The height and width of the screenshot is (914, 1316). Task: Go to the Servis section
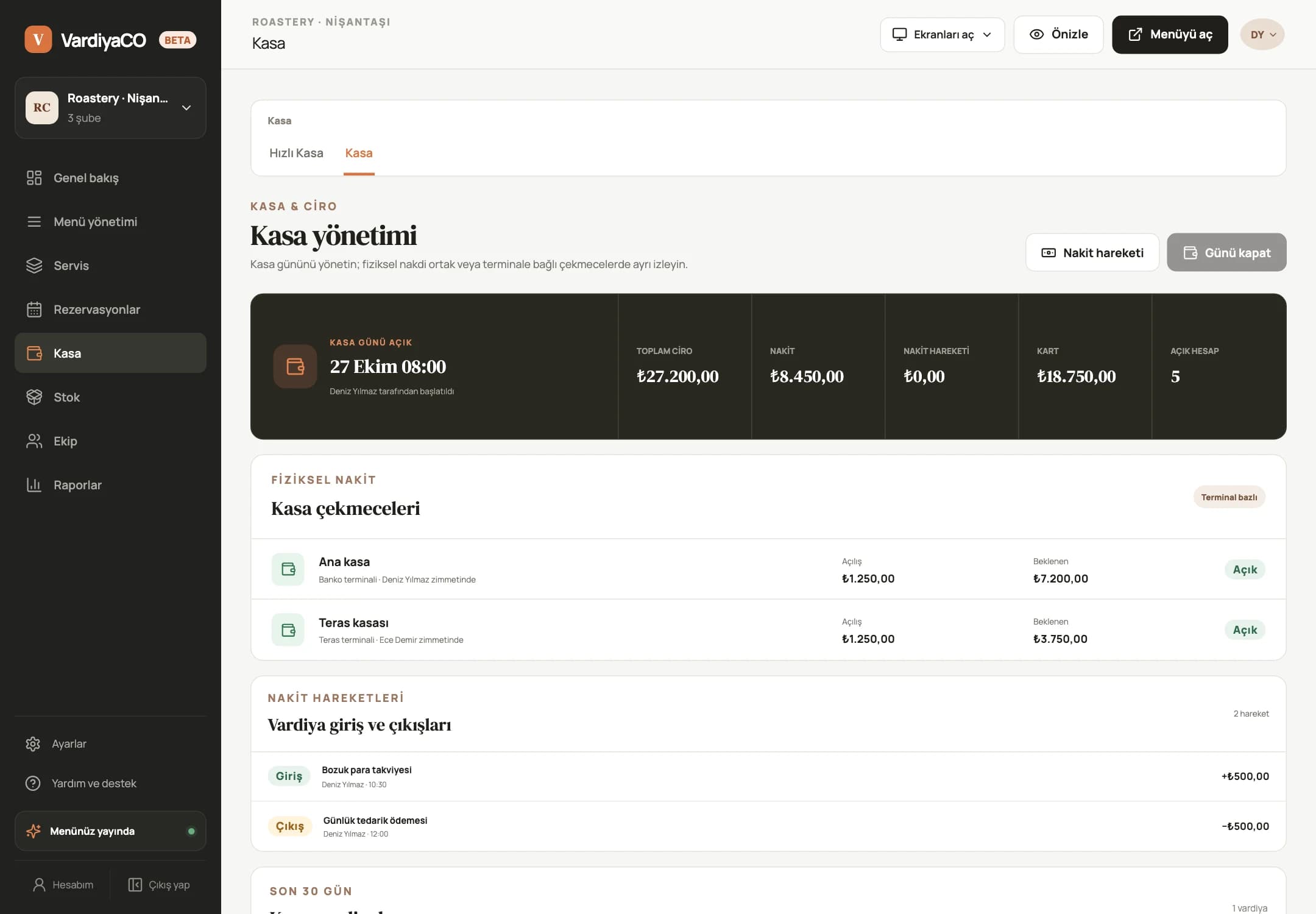click(x=110, y=266)
